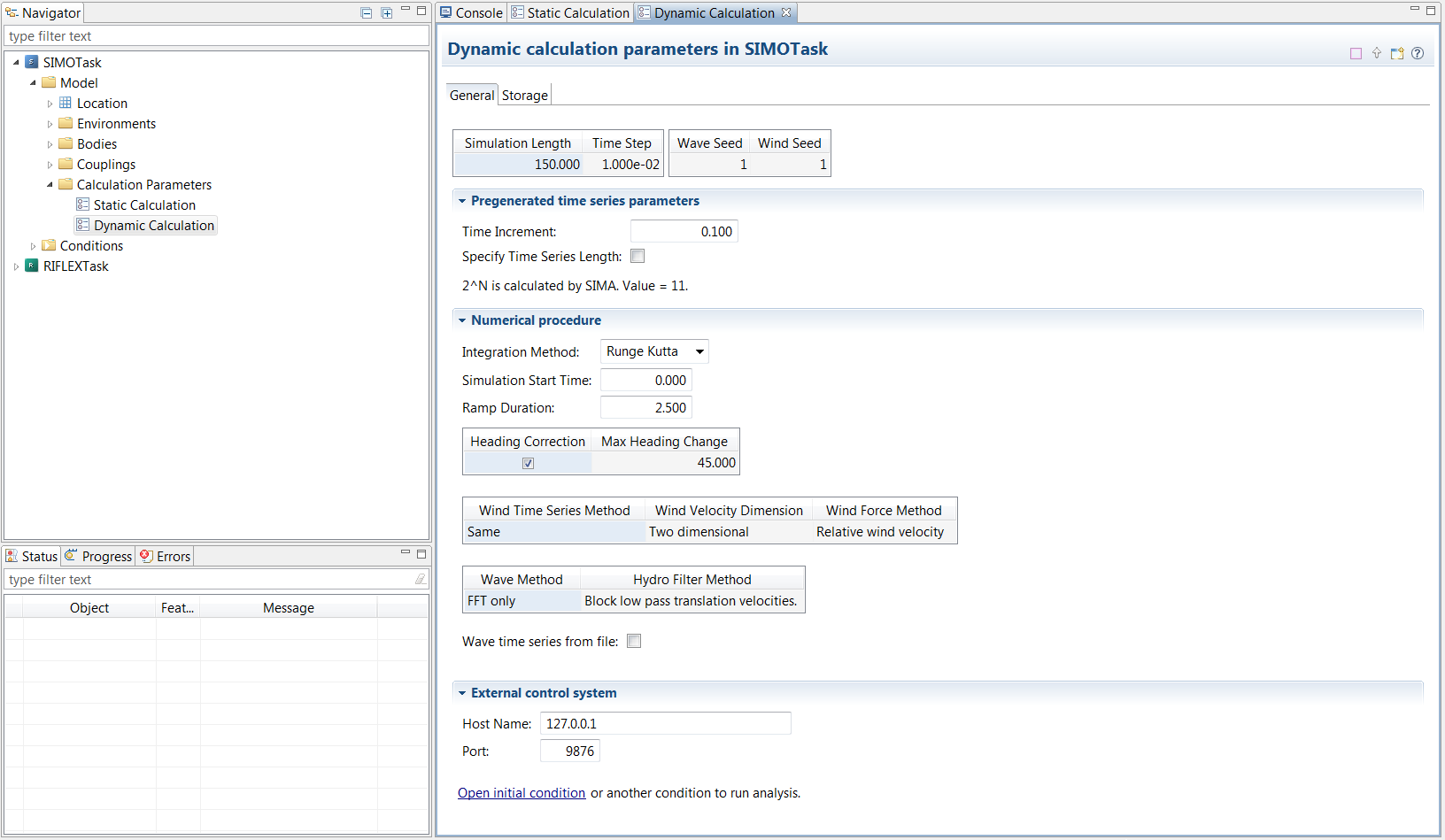Viewport: 1445px width, 840px height.
Task: Click the eraser icon in Status filter
Action: pyautogui.click(x=420, y=579)
